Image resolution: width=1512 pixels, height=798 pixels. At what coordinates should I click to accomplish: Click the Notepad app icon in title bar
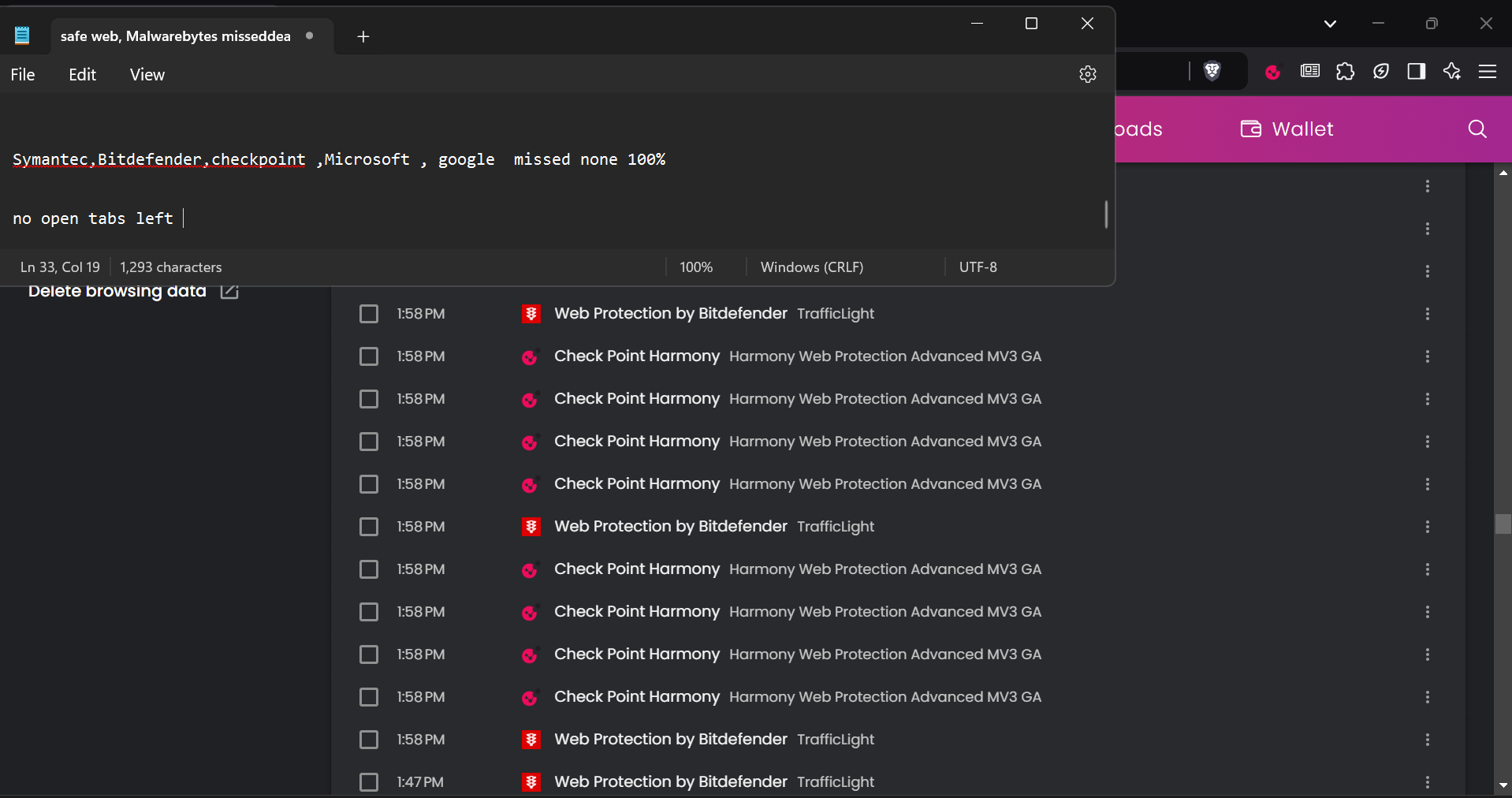[22, 35]
